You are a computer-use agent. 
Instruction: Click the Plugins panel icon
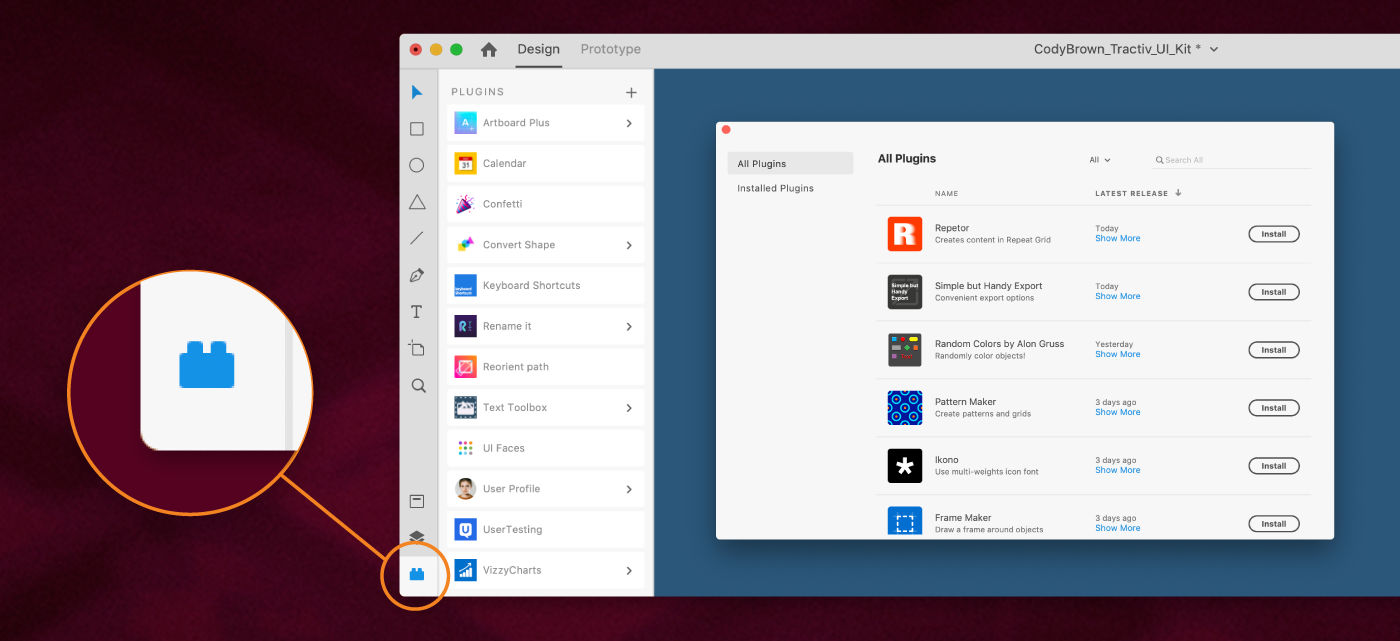[x=416, y=574]
